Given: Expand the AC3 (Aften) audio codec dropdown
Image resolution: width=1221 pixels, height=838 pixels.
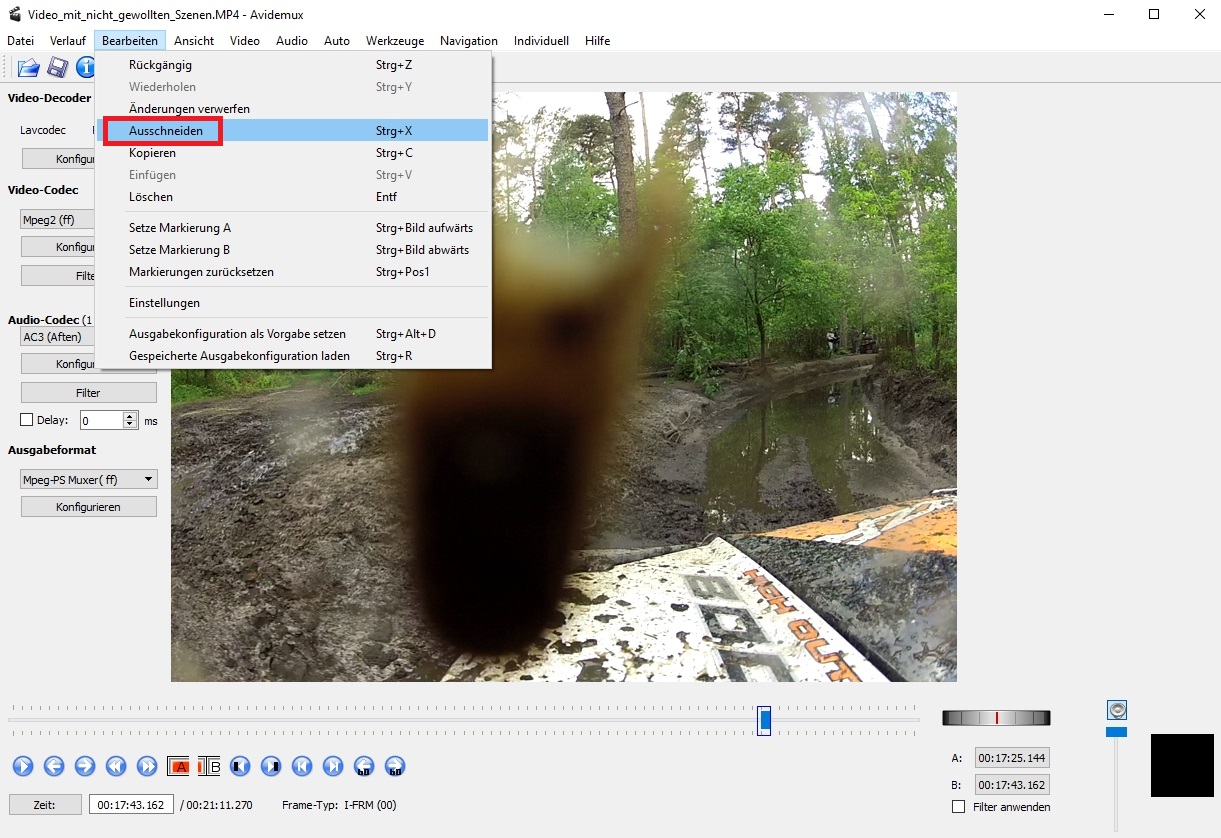Looking at the screenshot, I should [57, 337].
